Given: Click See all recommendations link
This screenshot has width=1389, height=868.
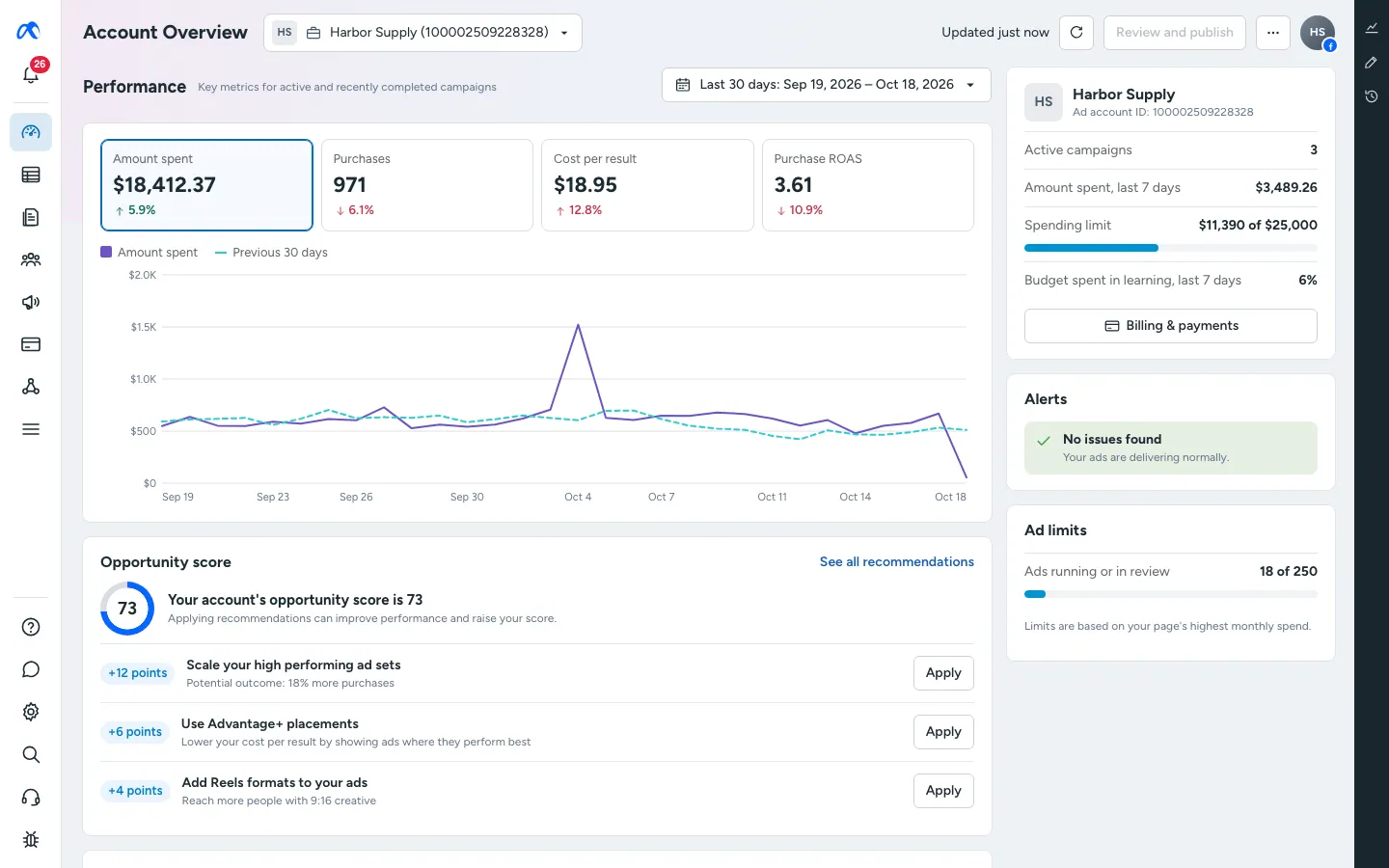Looking at the screenshot, I should (897, 562).
